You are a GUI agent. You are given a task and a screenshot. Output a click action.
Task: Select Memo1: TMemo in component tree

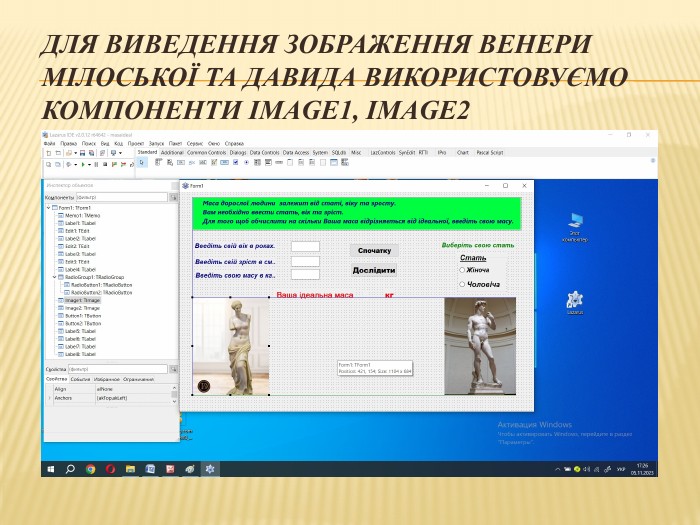(82, 216)
